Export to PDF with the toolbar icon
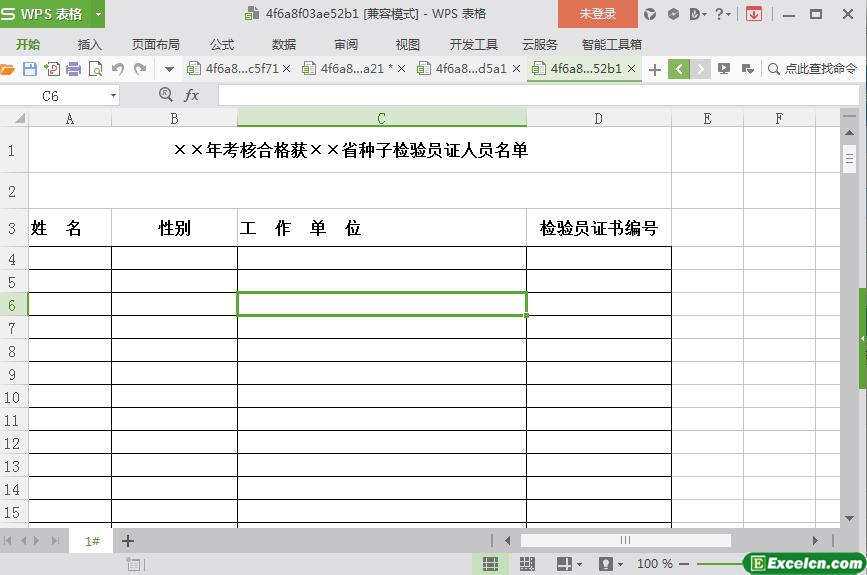The height and width of the screenshot is (575, 867). tap(52, 69)
